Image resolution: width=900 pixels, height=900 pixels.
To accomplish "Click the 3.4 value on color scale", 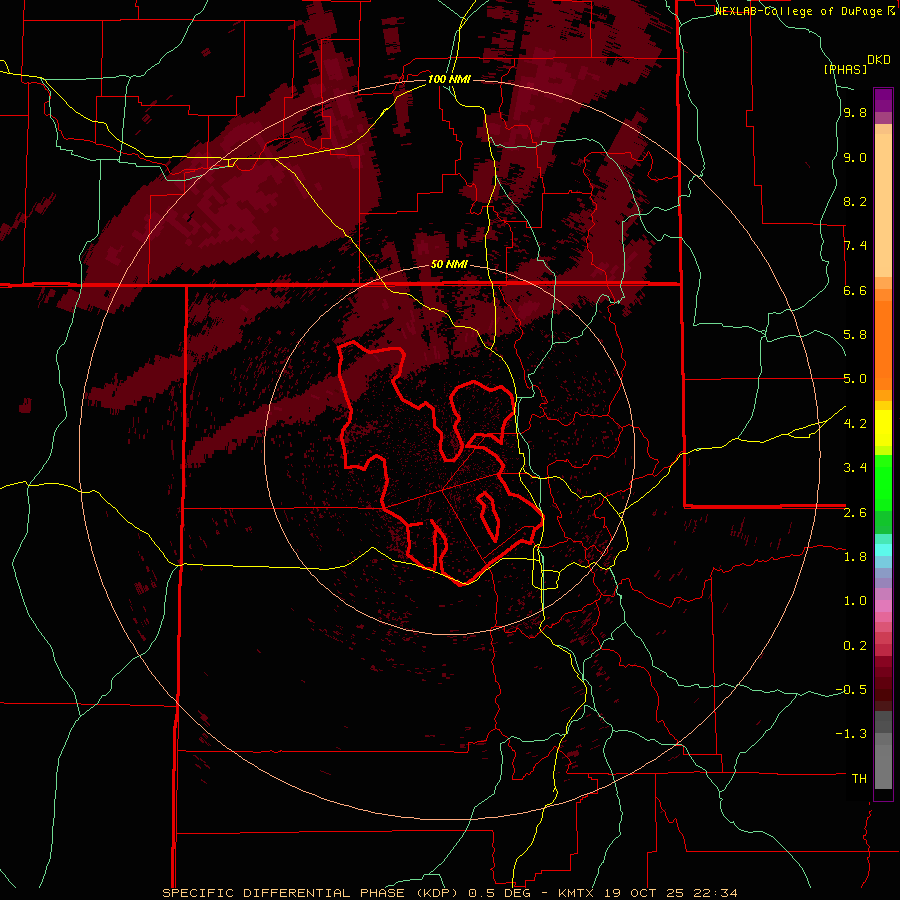I will pyautogui.click(x=855, y=468).
